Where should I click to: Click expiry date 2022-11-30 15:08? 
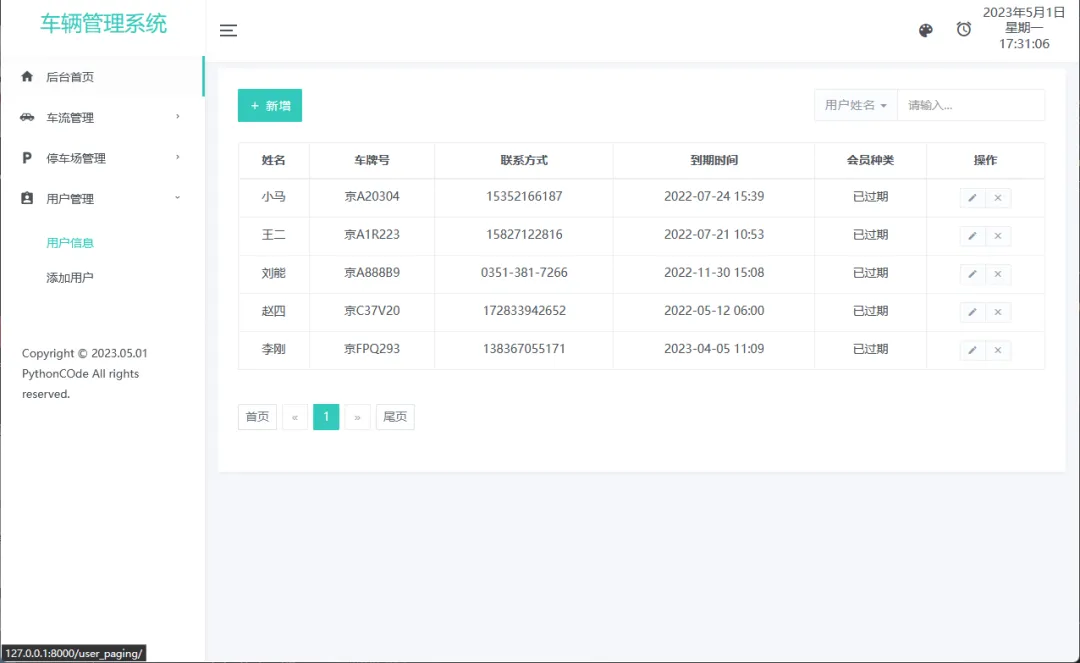pyautogui.click(x=714, y=273)
